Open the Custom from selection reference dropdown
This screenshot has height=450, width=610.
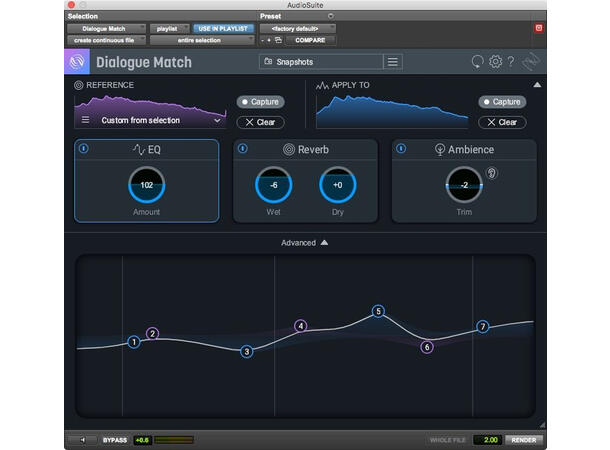(x=150, y=120)
